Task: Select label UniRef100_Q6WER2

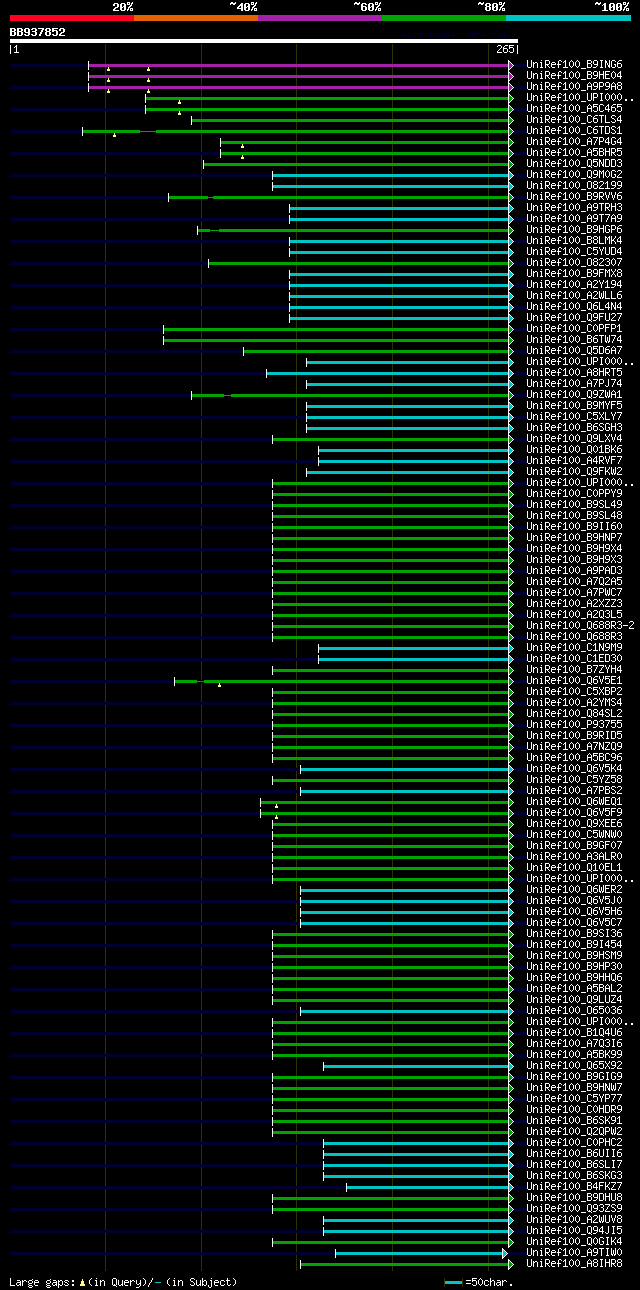Action: 574,890
